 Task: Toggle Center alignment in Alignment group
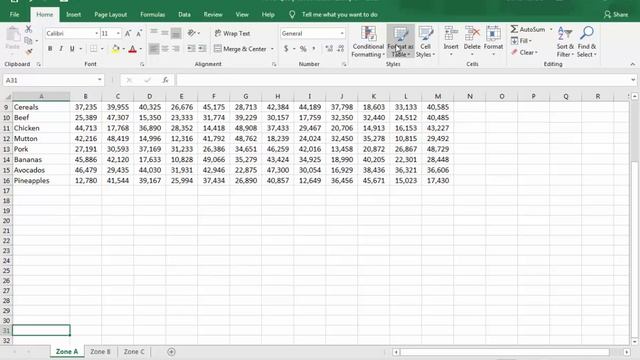pyautogui.click(x=165, y=49)
